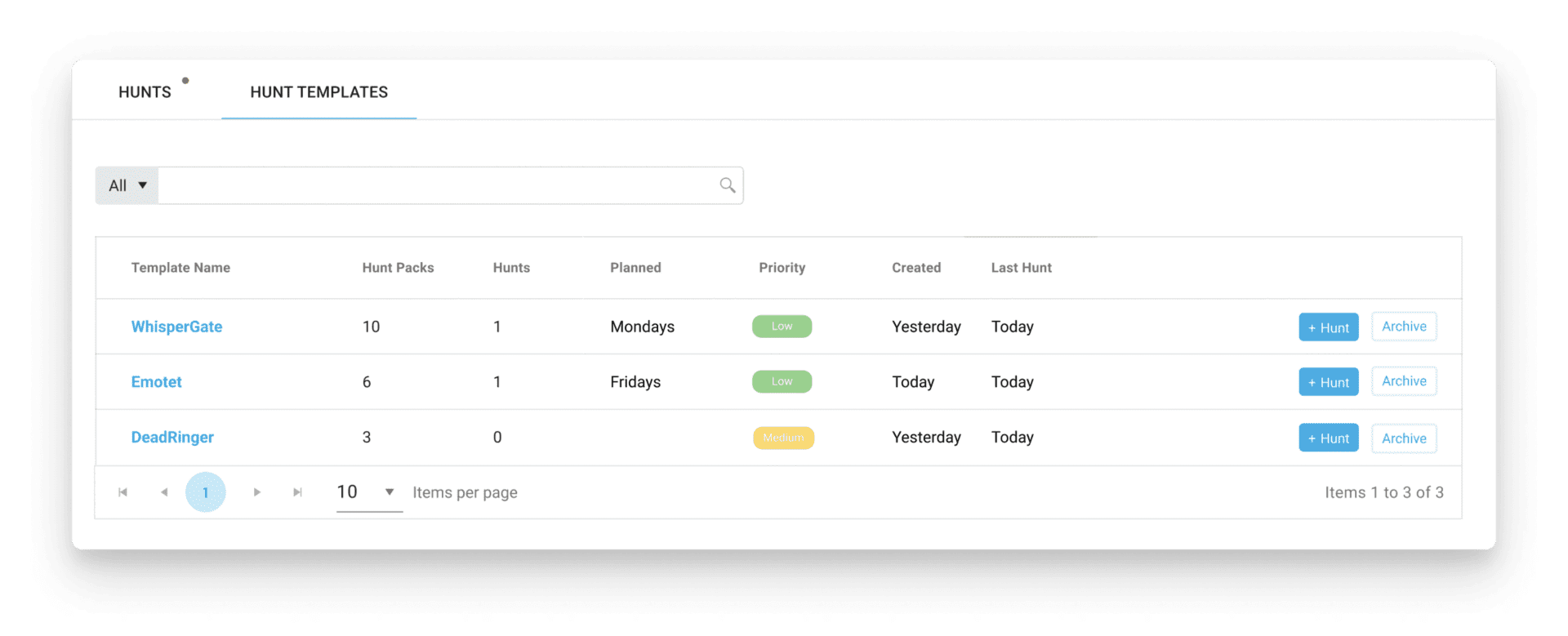Go to next page arrow icon
Image resolution: width=1568 pixels, height=636 pixels.
256,492
